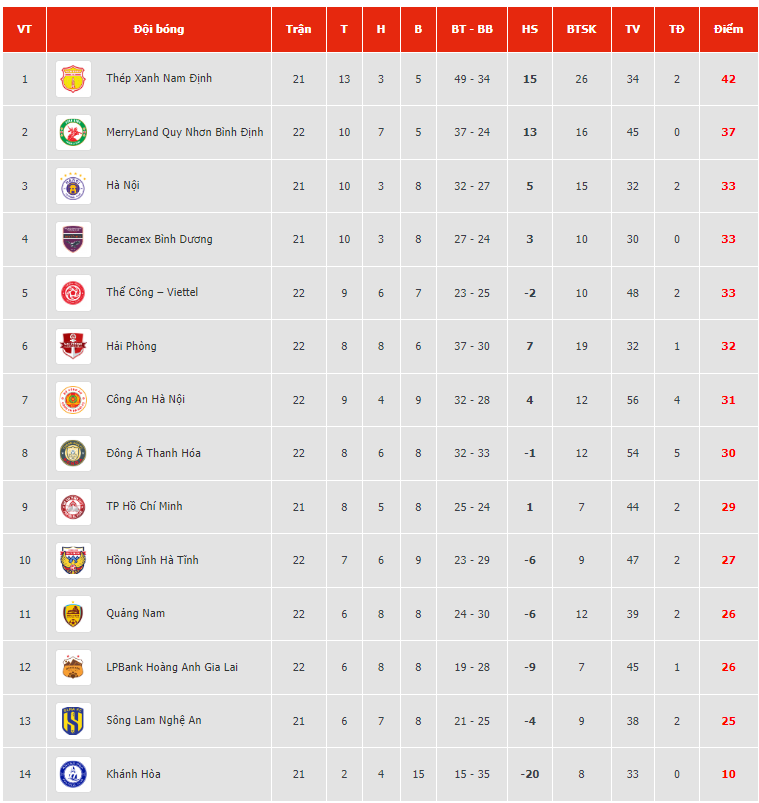
Task: Click Thép Xanh Nam Định's 42 points value
Action: click(x=728, y=79)
